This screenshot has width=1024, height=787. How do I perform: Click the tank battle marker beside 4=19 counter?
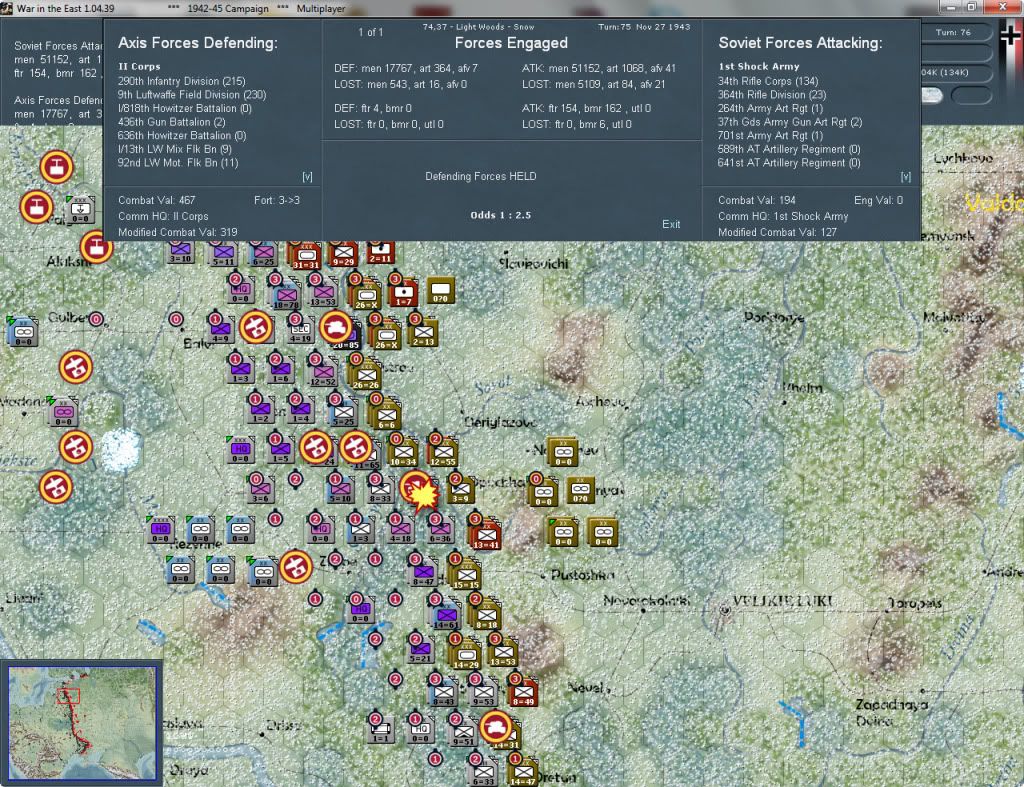[336, 327]
